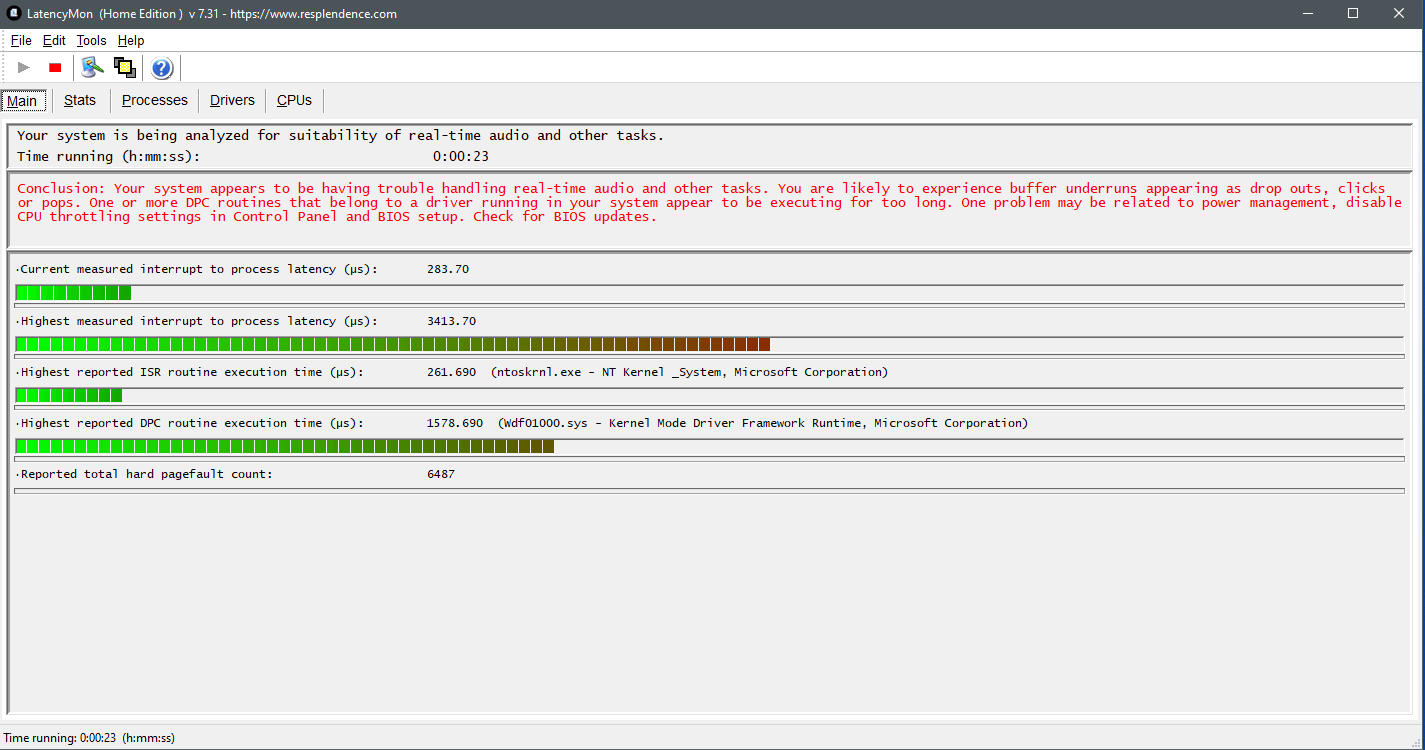The image size is (1425, 750).
Task: Click the copy report to clipboard icon
Action: click(125, 67)
